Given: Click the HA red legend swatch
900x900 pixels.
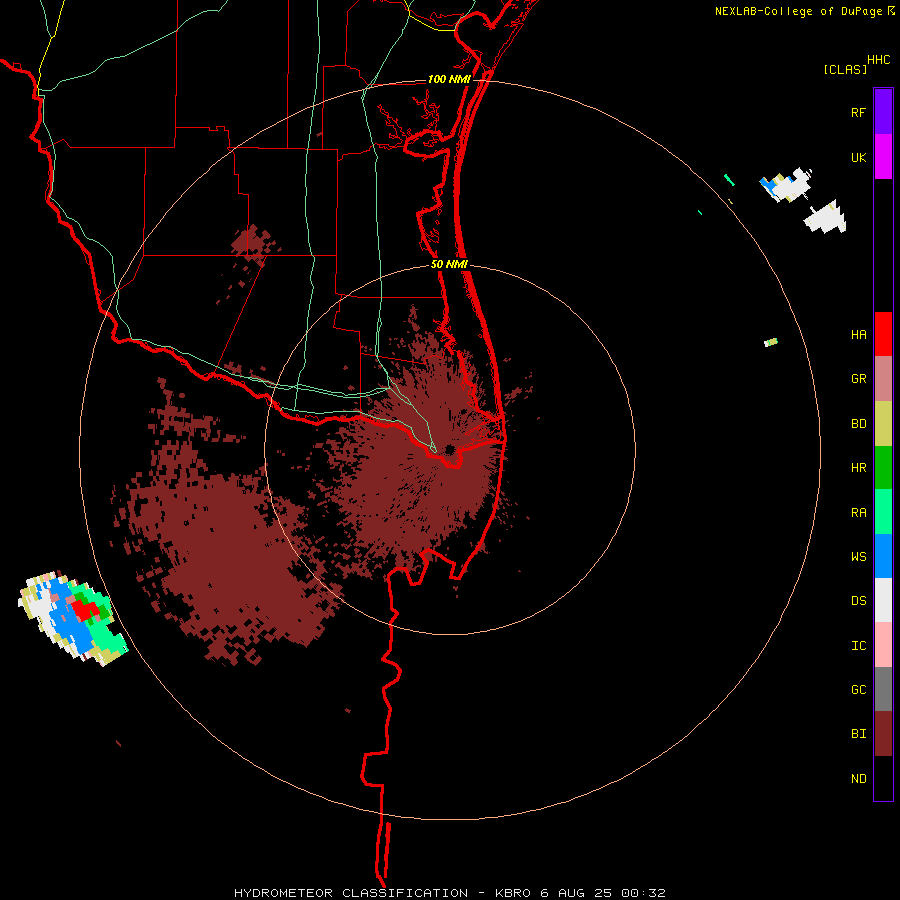Looking at the screenshot, I should coord(883,334).
